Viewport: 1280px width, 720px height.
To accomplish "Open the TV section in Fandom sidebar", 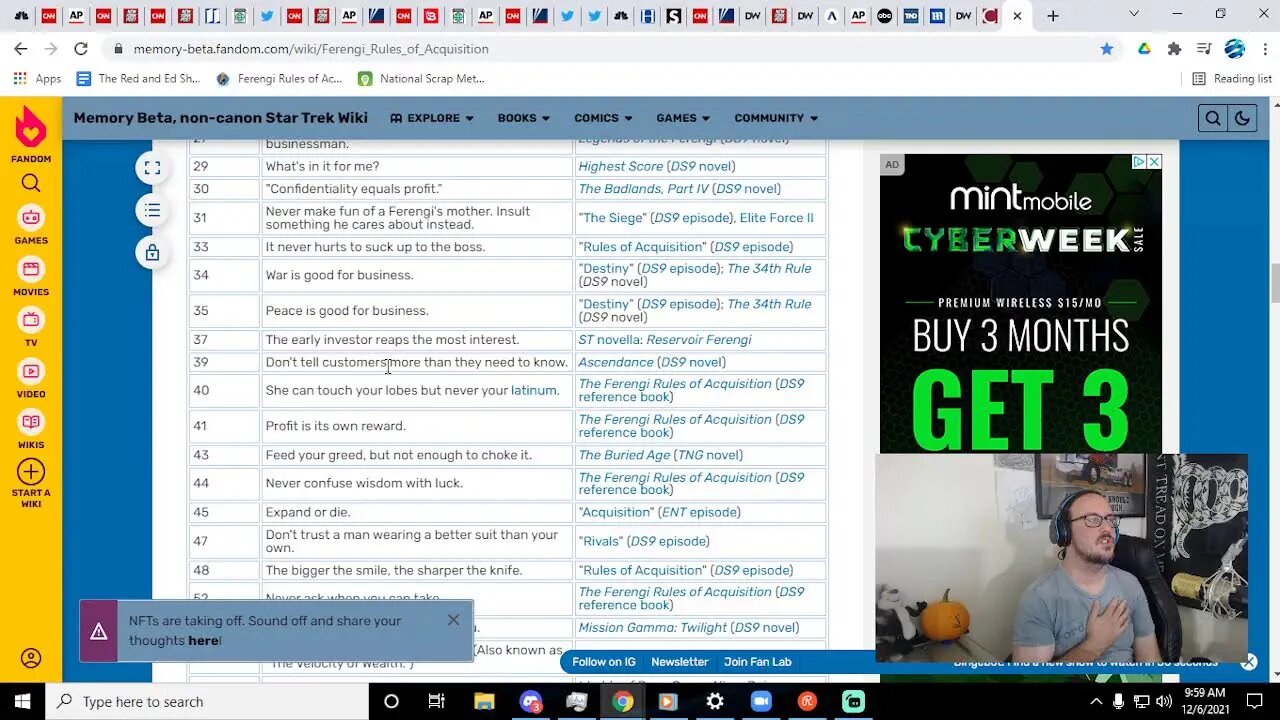I will [x=31, y=328].
